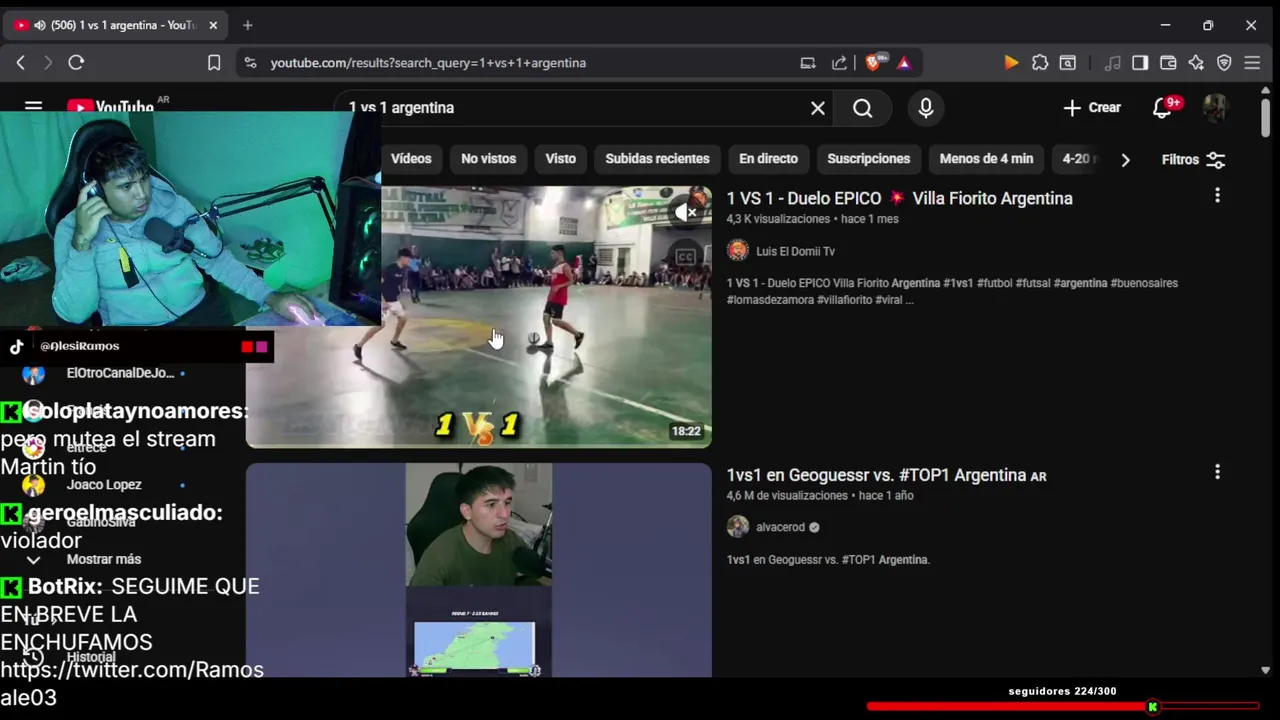Open a new browser tab
Viewport: 1280px width, 720px height.
tap(248, 25)
